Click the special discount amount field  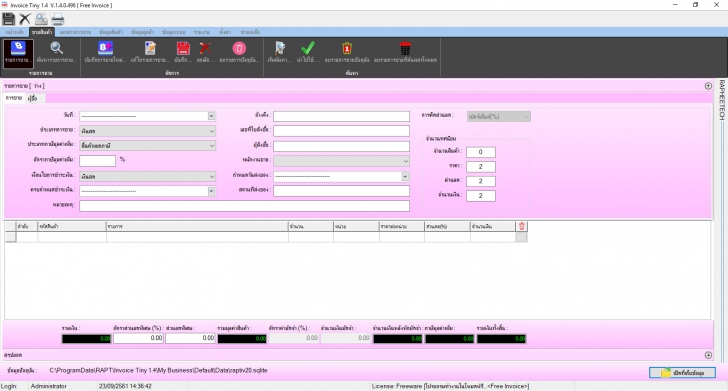[190, 339]
